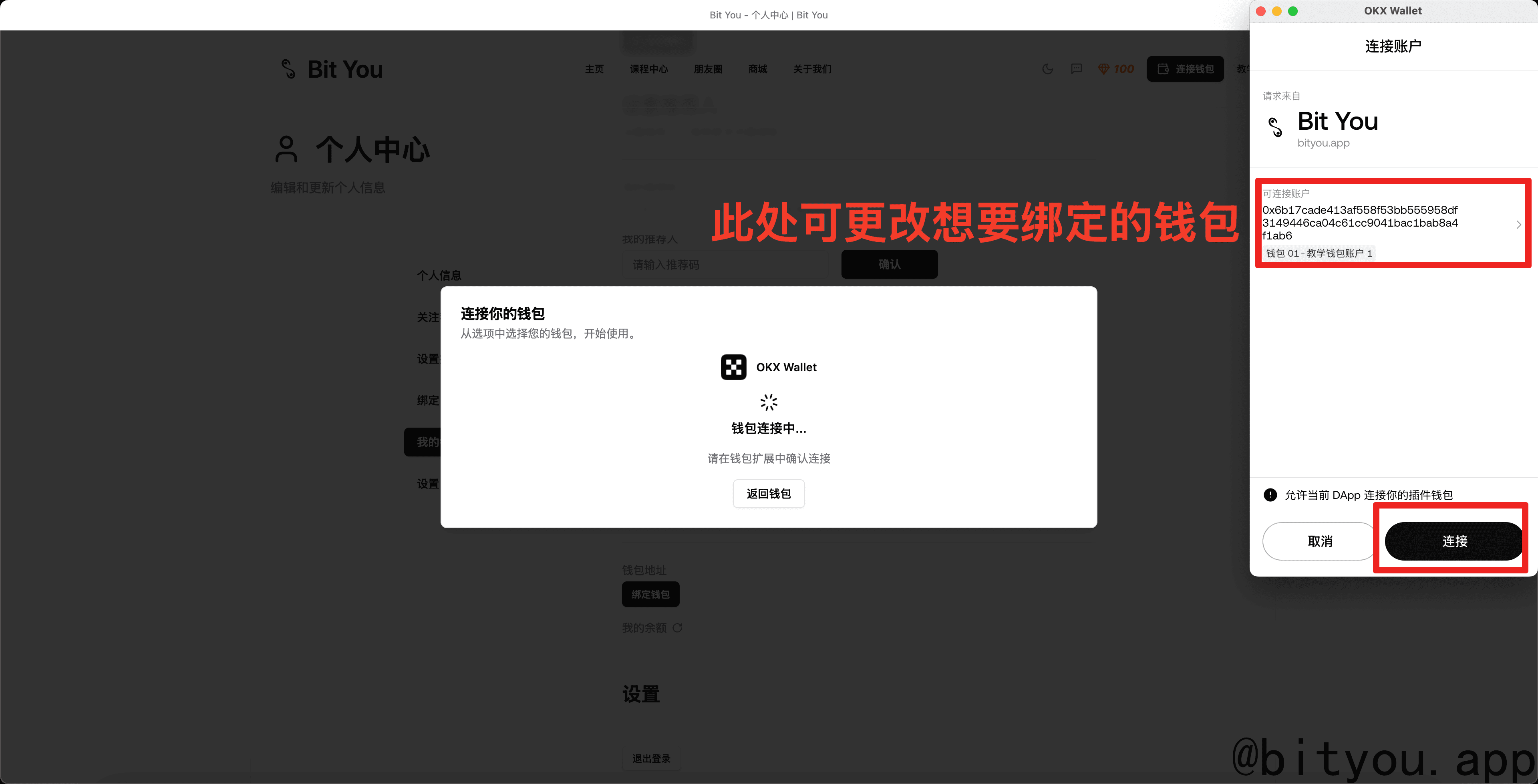Viewport: 1538px width, 784px height.
Task: Maximize OKX Wallet with green button
Action: click(1292, 11)
